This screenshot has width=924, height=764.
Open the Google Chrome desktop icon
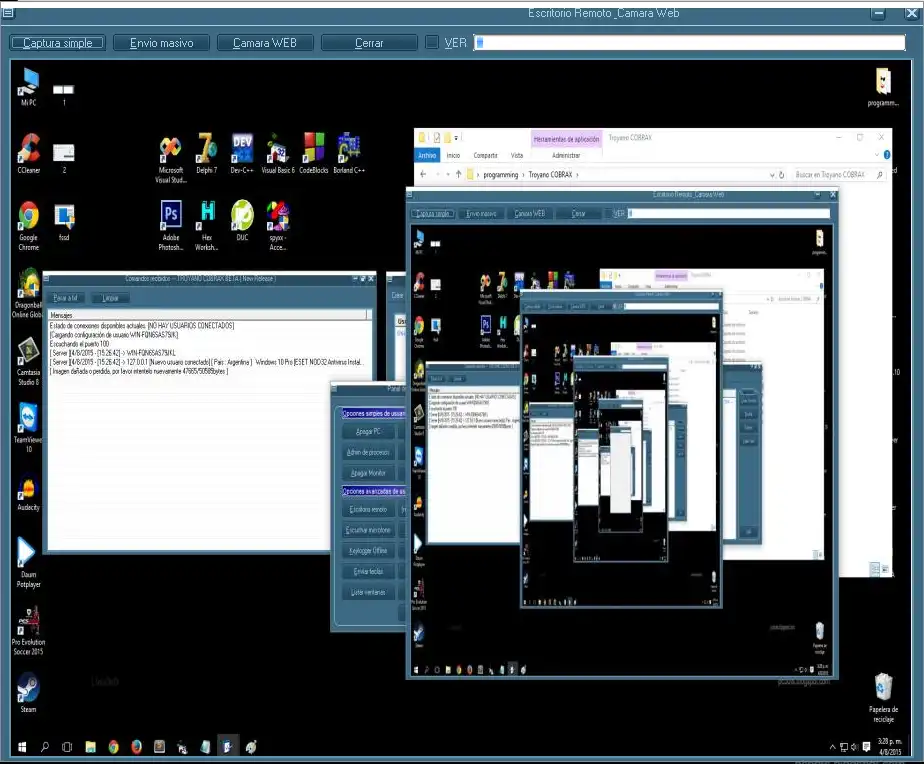click(x=28, y=226)
